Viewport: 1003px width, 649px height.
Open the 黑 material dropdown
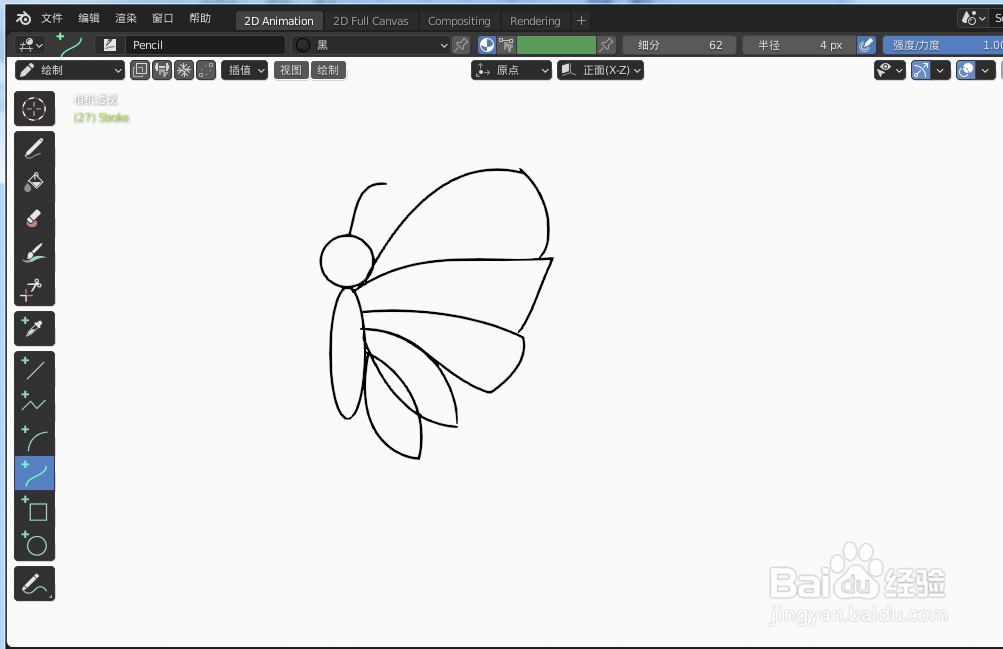pos(372,45)
